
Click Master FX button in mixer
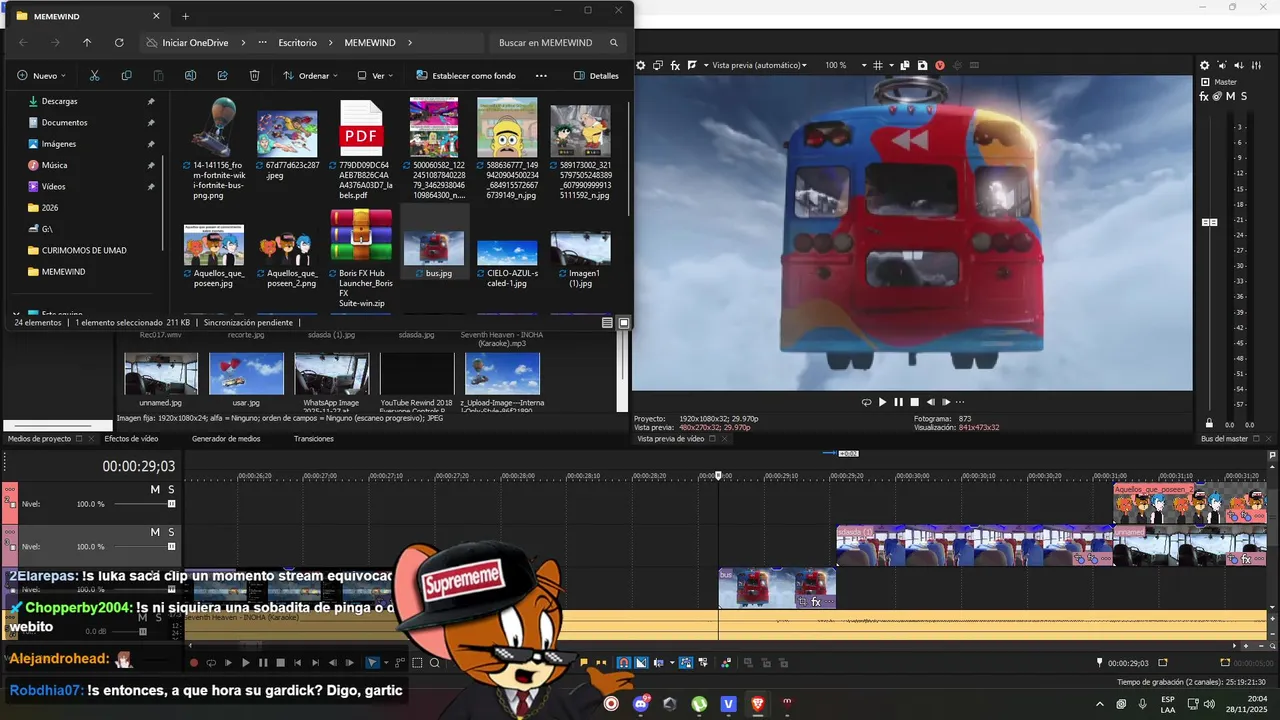pos(1204,96)
